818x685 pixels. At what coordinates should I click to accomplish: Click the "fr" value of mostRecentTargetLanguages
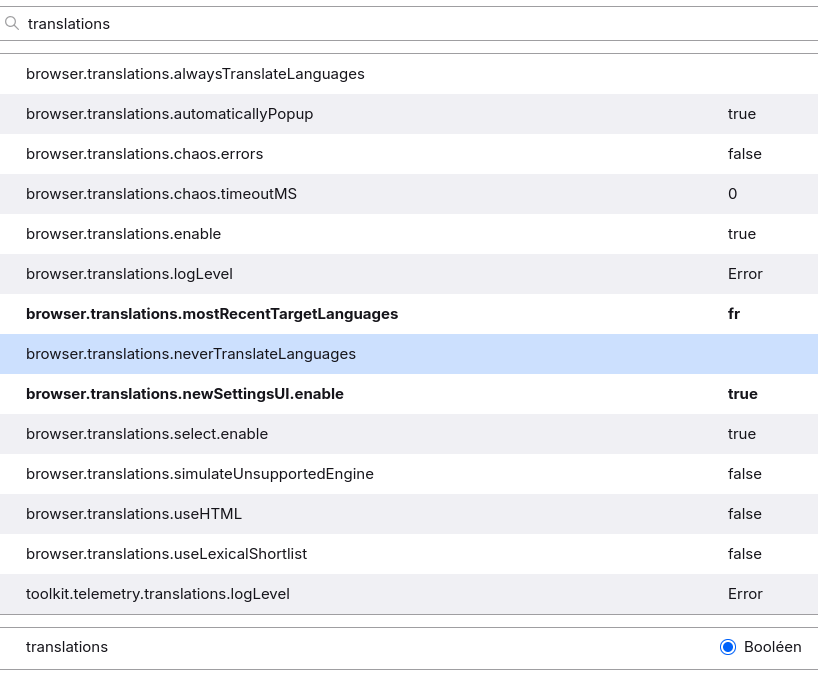(x=734, y=314)
